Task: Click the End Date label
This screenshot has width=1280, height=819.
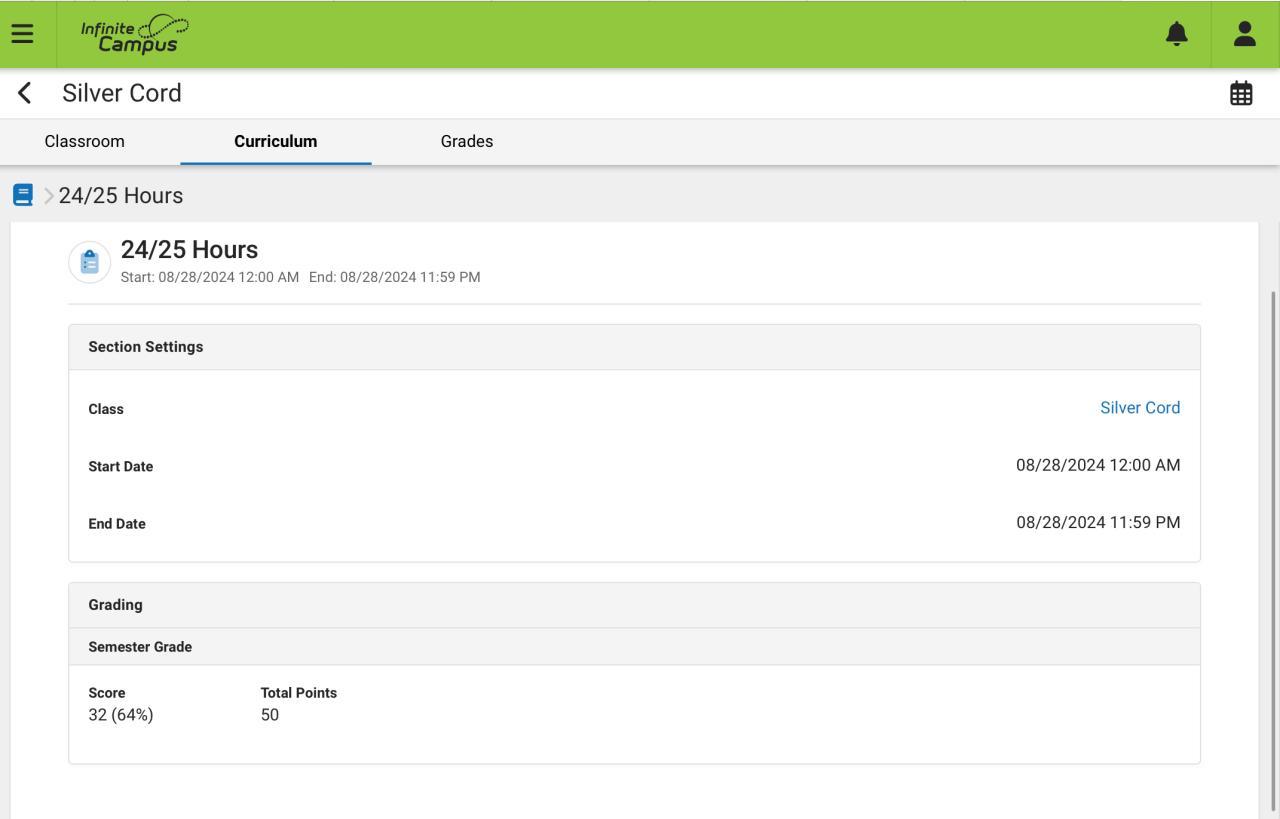Action: point(117,524)
